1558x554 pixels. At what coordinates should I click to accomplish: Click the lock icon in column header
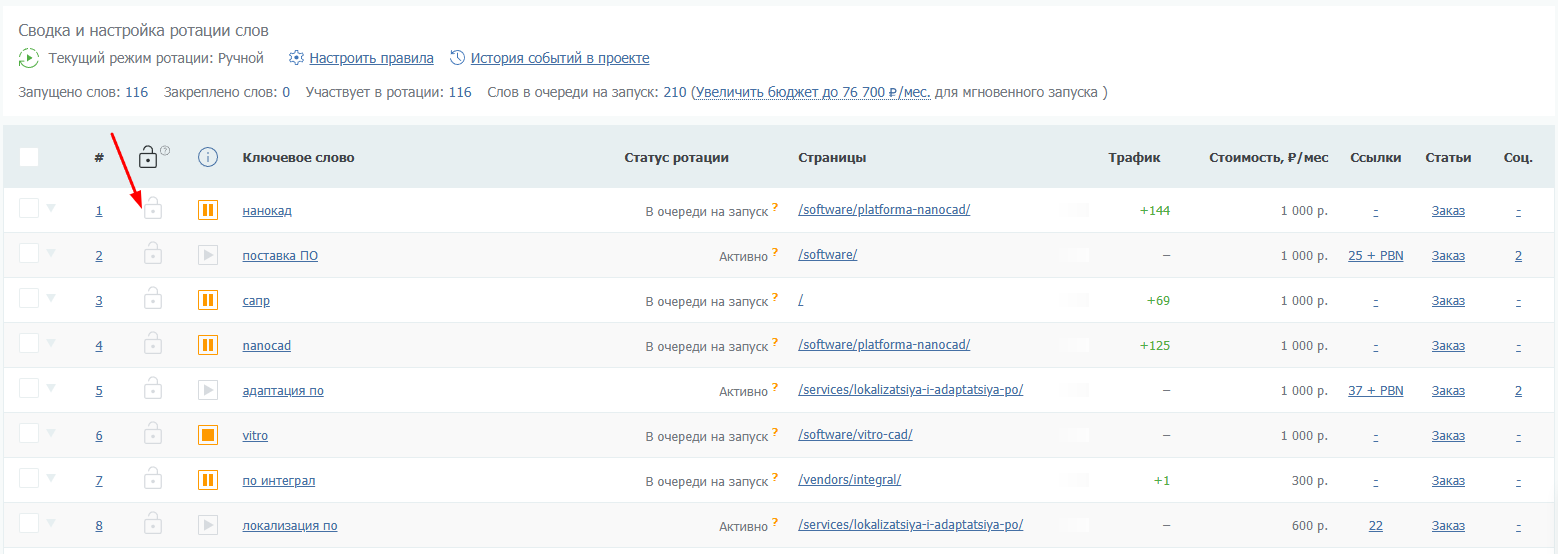[x=148, y=157]
